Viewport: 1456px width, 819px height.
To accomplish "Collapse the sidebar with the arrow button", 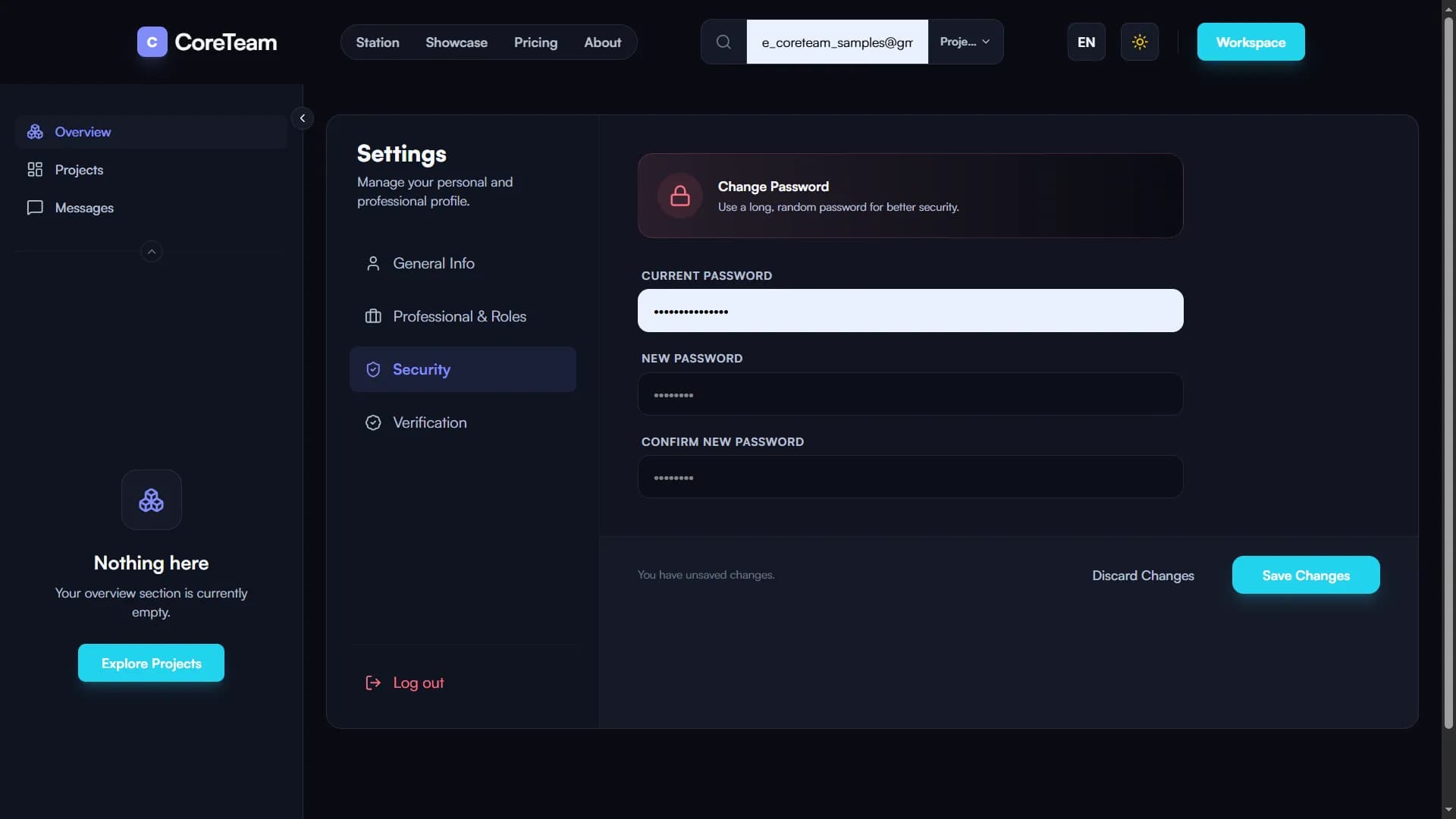I will pos(302,118).
